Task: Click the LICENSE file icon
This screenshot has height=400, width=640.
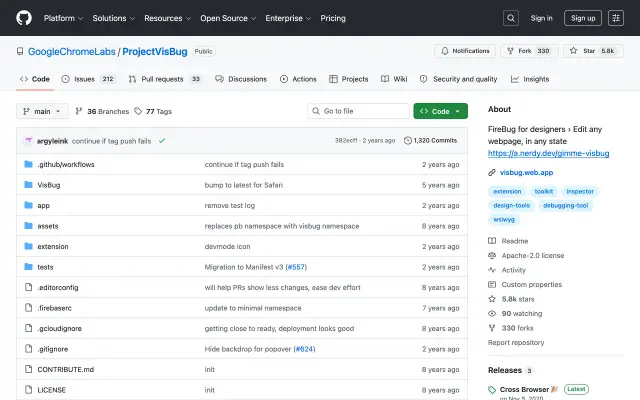Action: (x=28, y=389)
